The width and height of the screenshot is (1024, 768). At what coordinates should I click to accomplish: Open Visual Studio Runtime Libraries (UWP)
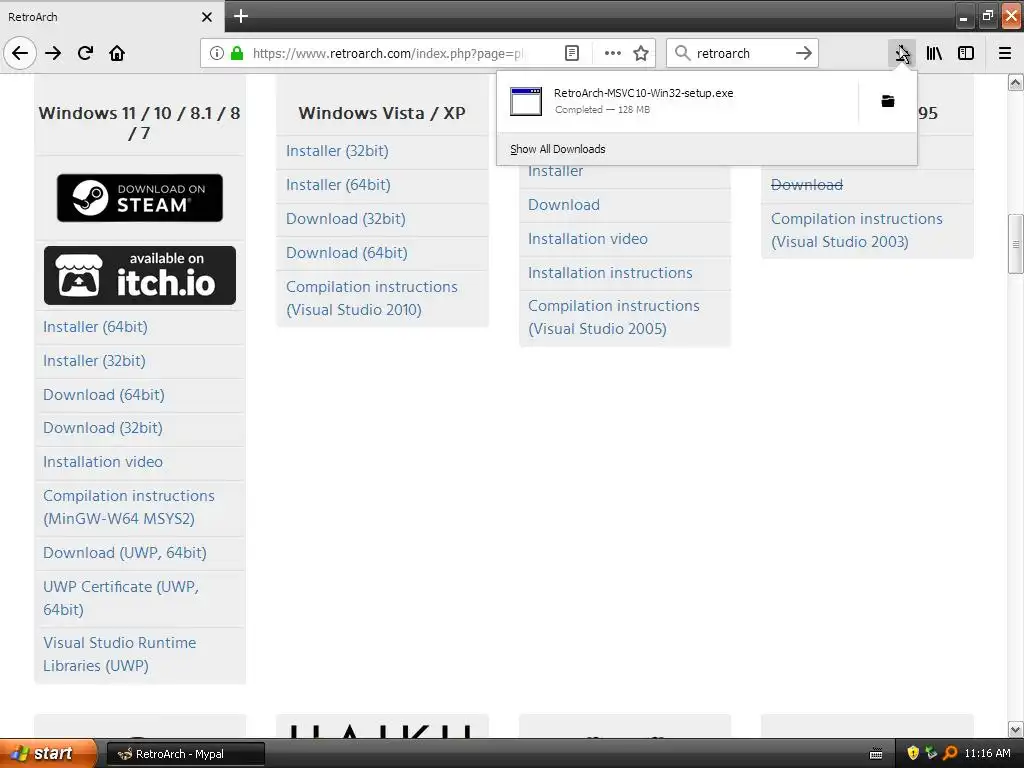(x=120, y=654)
